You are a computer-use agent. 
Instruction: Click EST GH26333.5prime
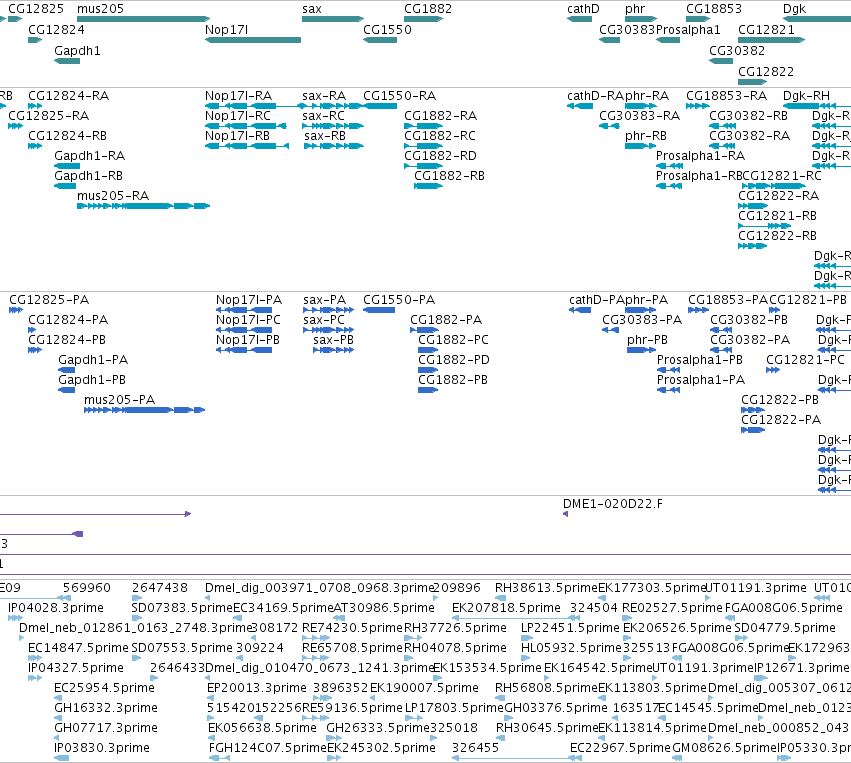coord(378,727)
